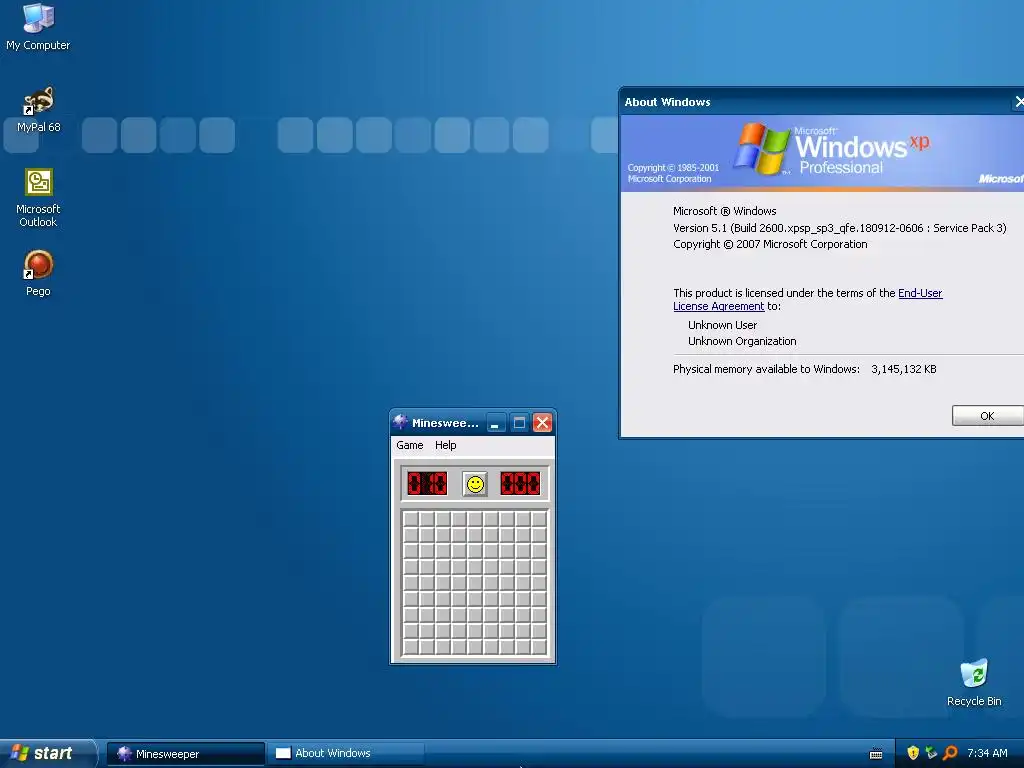Select the Pego shortcut icon
The width and height of the screenshot is (1024, 768).
(x=38, y=273)
